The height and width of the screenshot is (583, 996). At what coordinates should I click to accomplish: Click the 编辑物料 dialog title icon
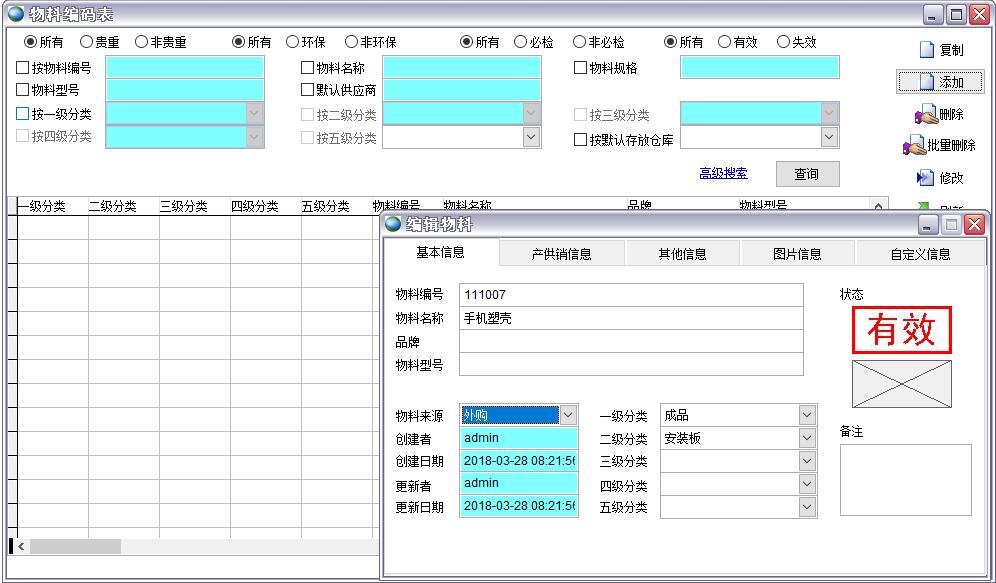[x=394, y=224]
